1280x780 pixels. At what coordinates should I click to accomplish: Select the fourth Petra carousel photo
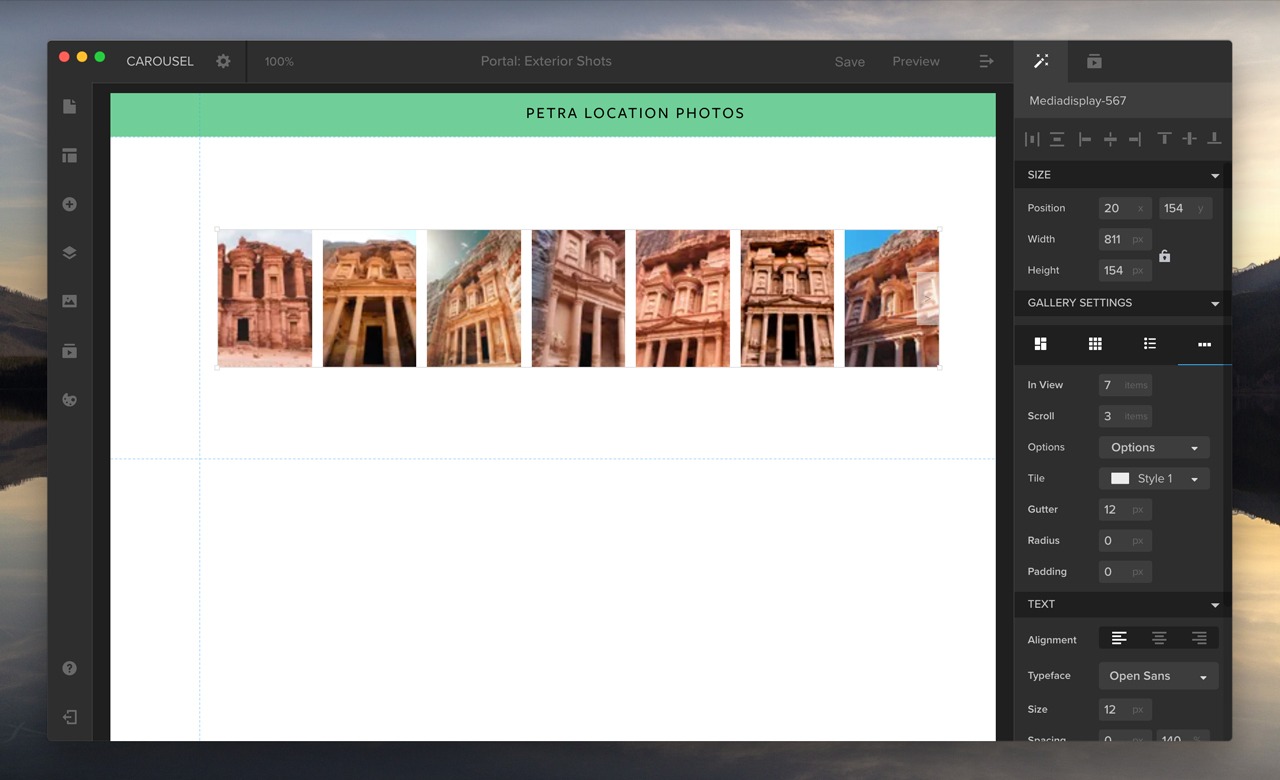[x=578, y=298]
